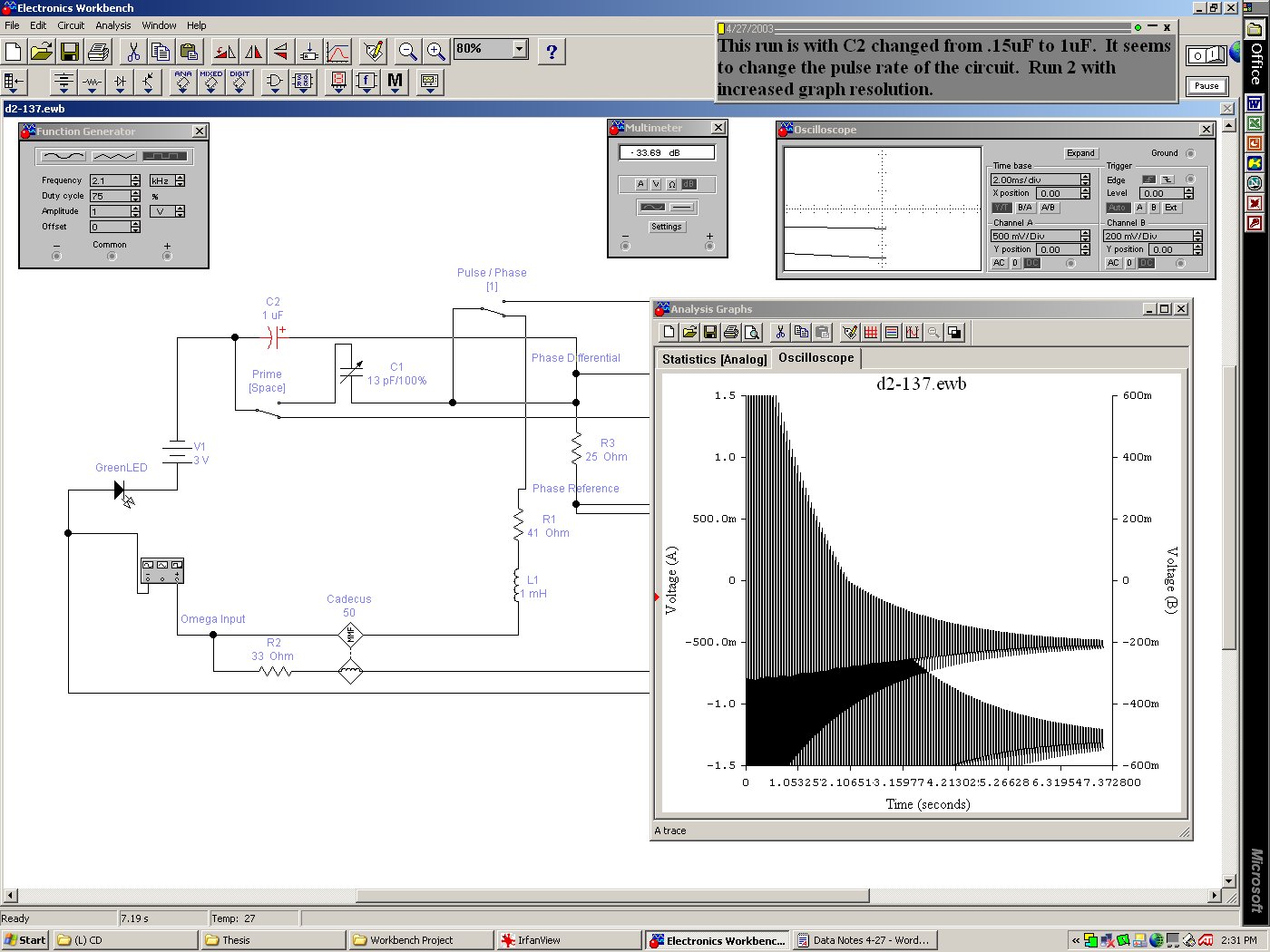Image resolution: width=1270 pixels, height=952 pixels.
Task: Toggle grid icon in Analysis Graphs toolbar
Action: [871, 333]
